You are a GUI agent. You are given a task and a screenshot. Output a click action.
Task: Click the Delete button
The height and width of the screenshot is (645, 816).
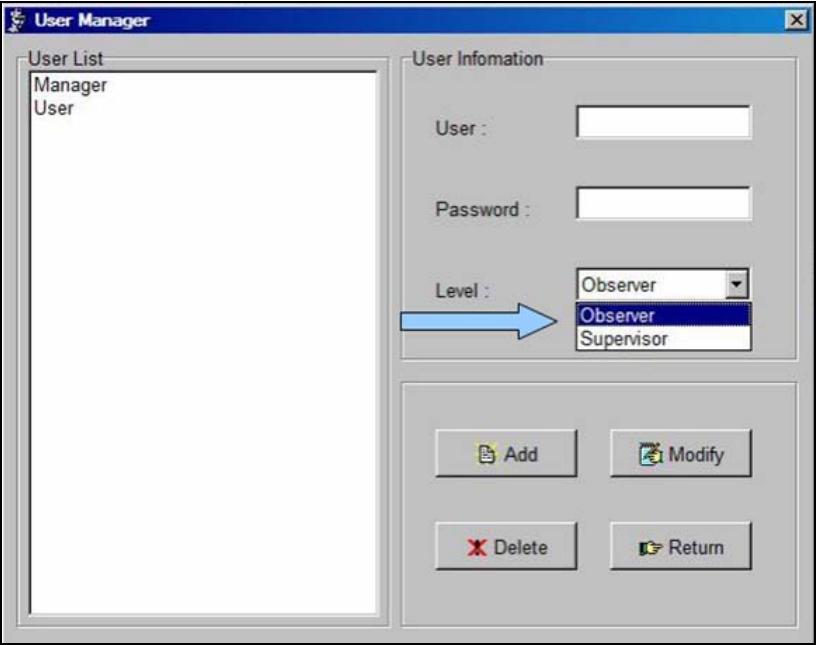506,547
